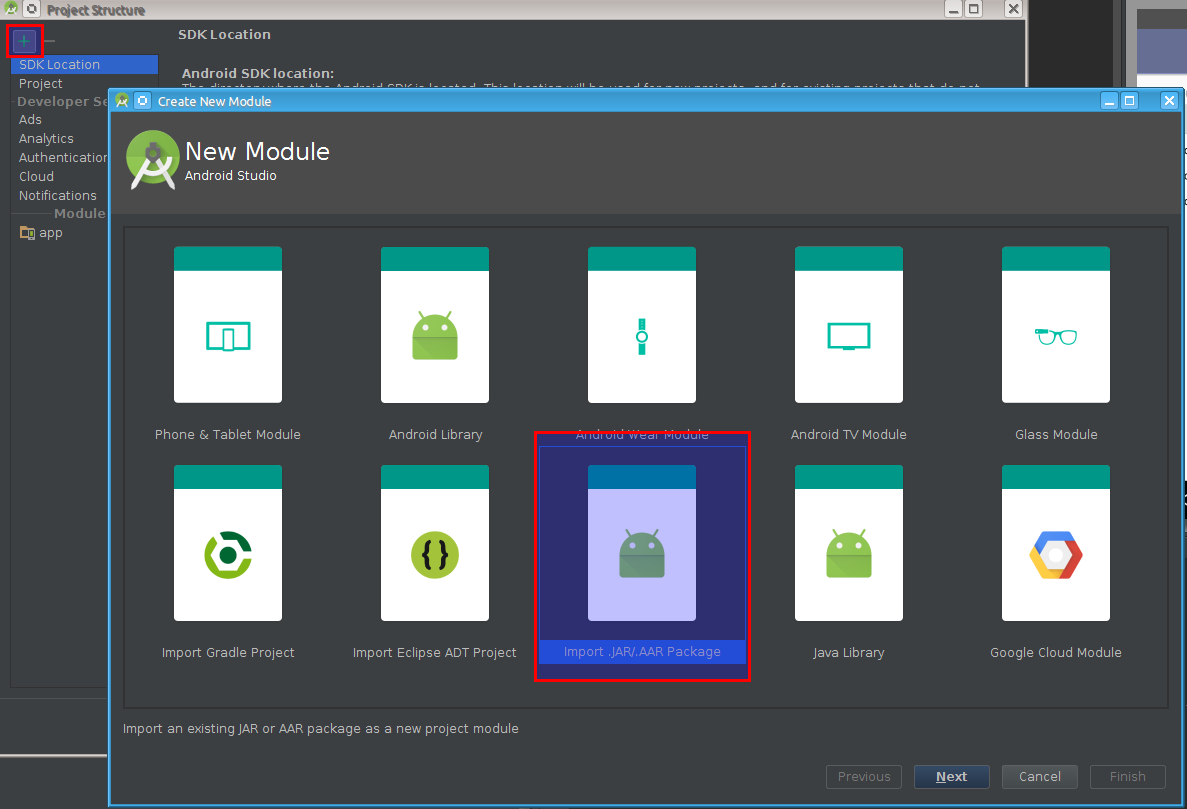Cancel the Create New Module dialog
1187x809 pixels.
[1039, 776]
